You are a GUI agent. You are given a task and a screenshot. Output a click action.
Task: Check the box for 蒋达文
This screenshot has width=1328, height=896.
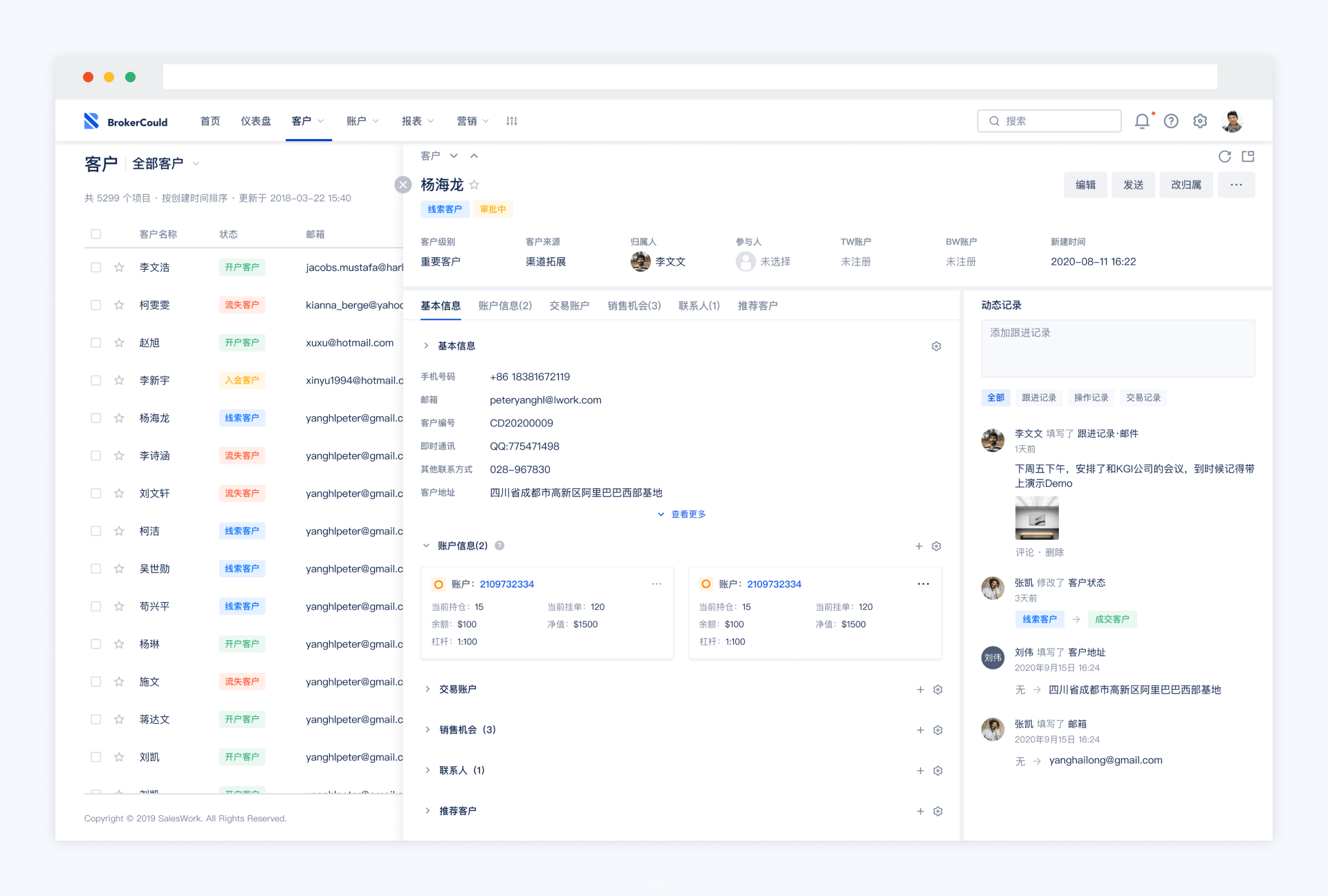pos(96,720)
